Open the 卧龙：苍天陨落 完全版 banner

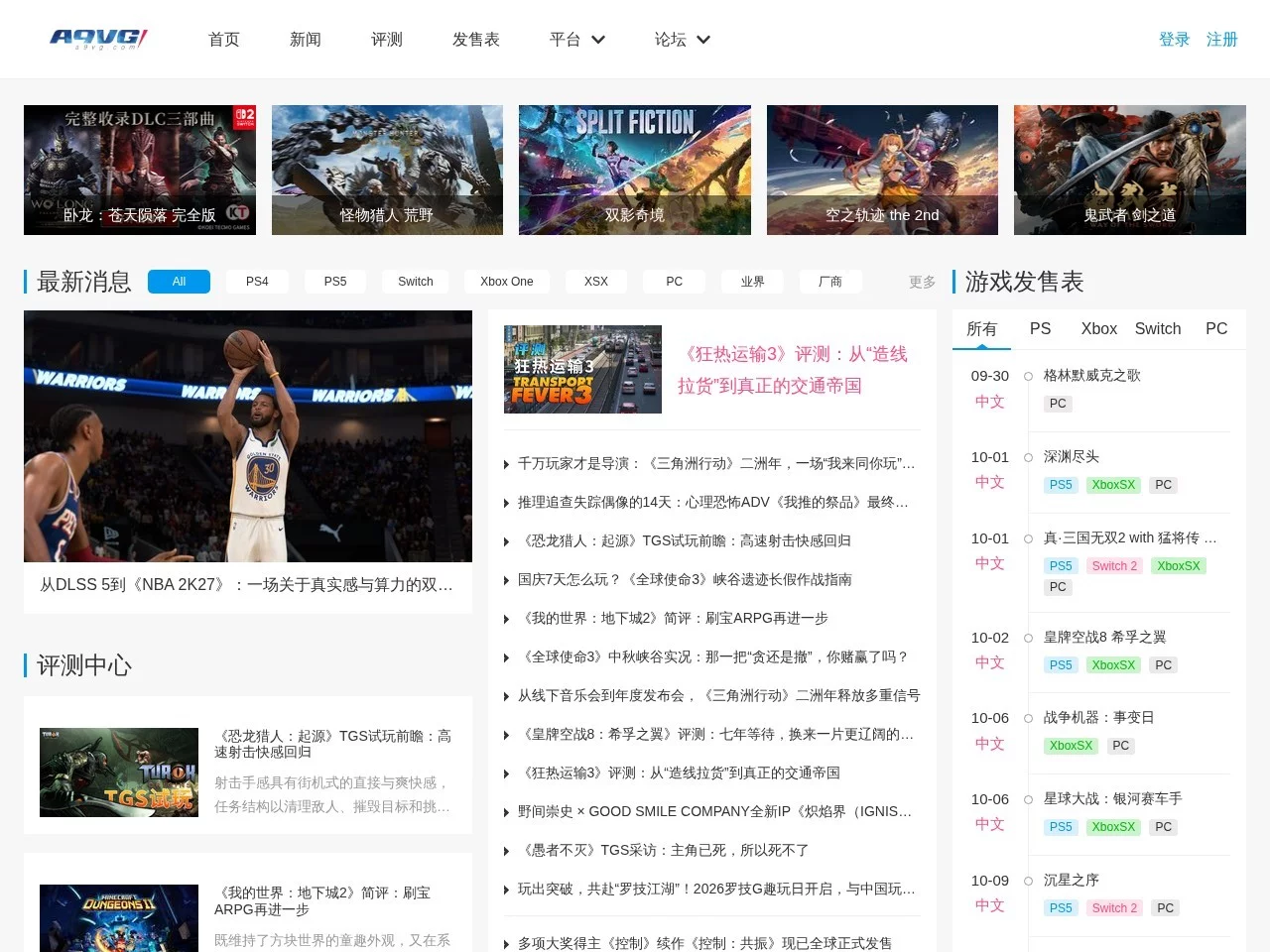[140, 170]
